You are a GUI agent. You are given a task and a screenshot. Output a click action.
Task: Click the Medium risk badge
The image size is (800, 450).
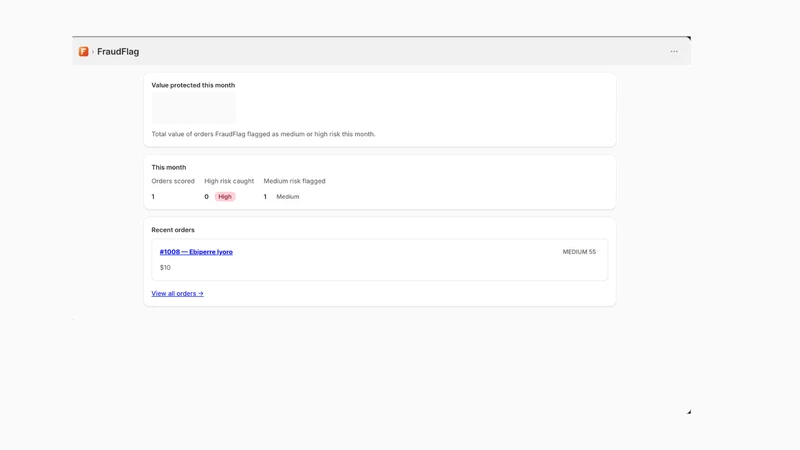pyautogui.click(x=288, y=196)
